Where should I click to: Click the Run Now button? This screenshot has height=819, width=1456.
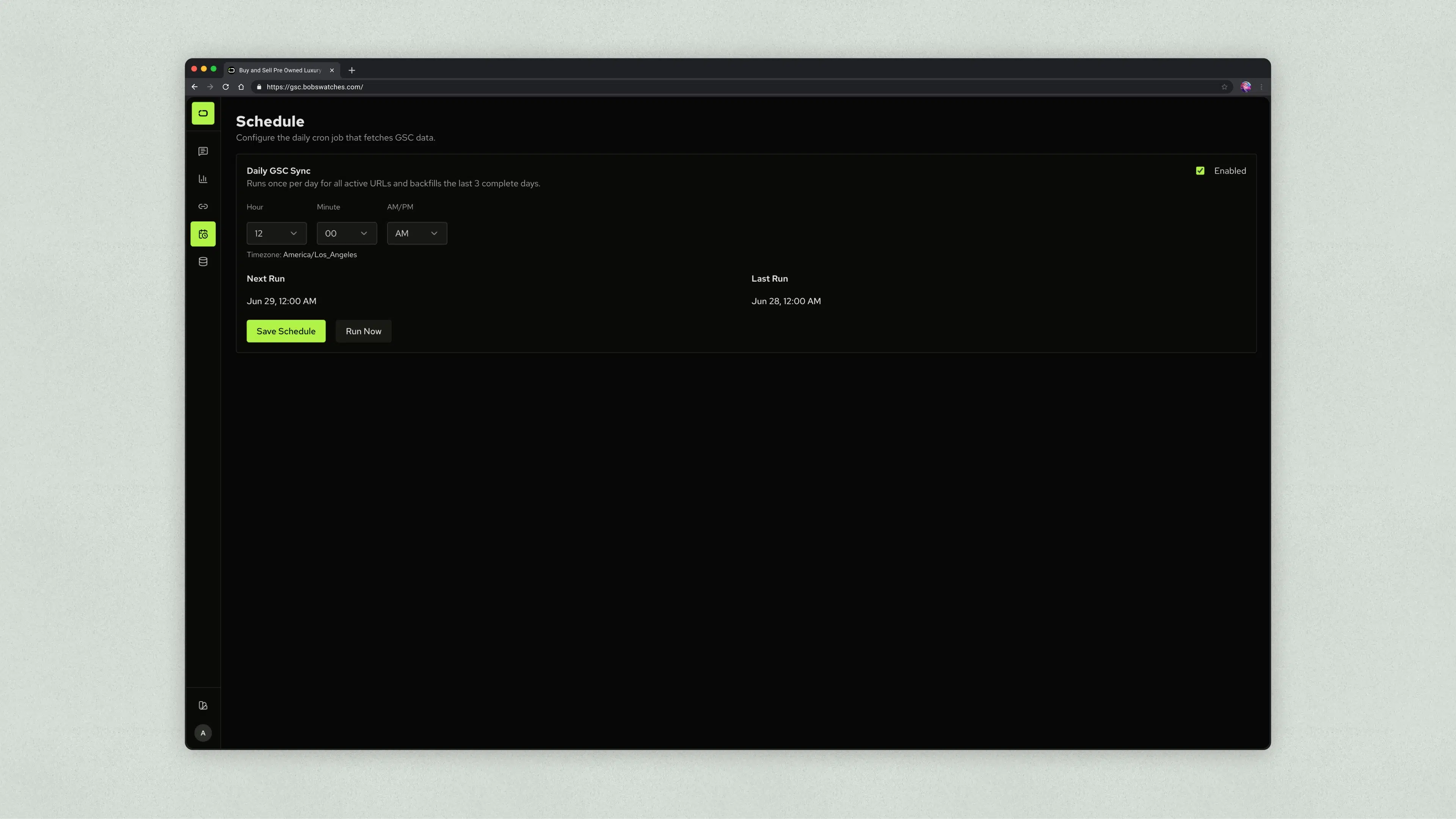(x=364, y=331)
